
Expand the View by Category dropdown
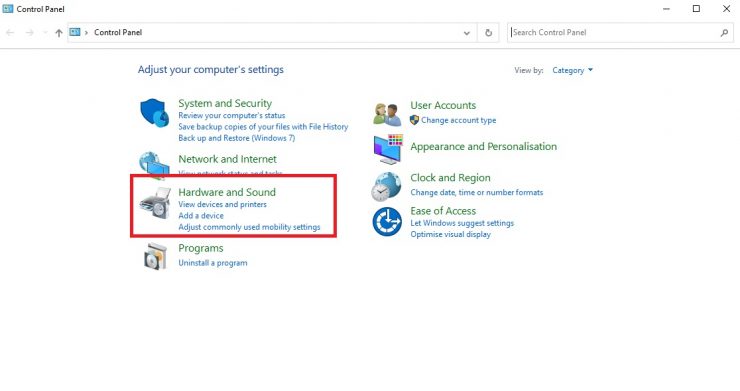[x=572, y=70]
